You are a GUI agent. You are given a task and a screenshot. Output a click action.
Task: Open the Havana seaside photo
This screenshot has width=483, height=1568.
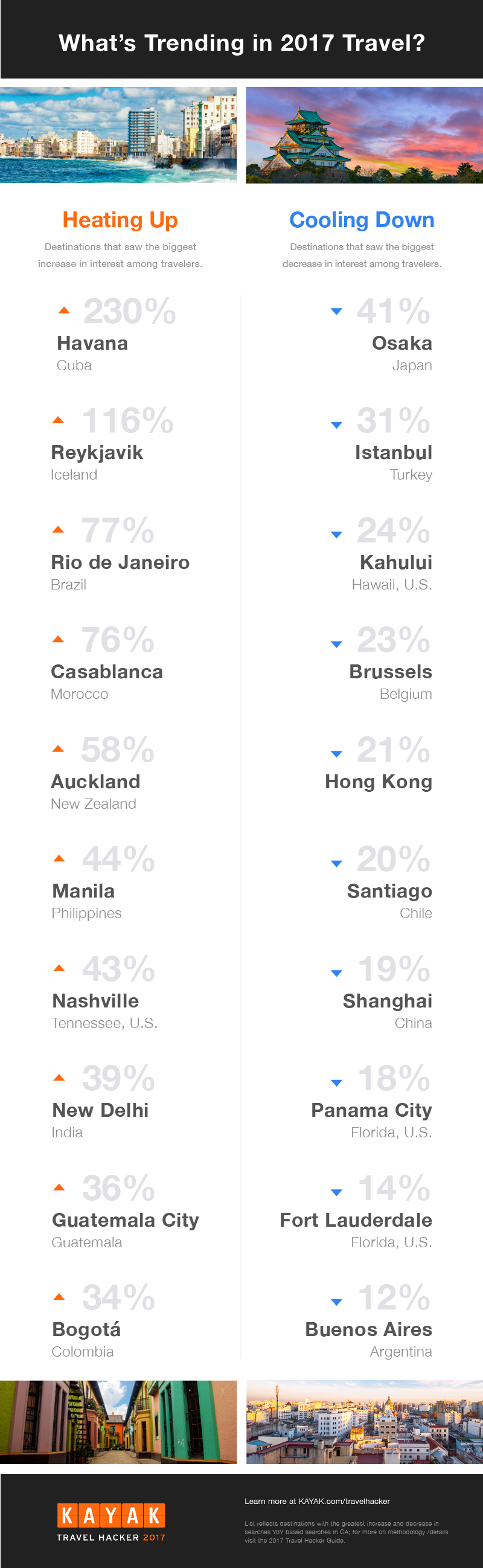pyautogui.click(x=118, y=135)
